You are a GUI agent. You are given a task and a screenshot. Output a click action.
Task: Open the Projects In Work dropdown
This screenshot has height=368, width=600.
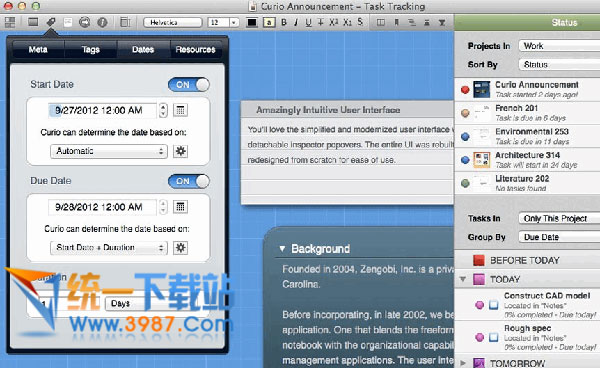559,46
